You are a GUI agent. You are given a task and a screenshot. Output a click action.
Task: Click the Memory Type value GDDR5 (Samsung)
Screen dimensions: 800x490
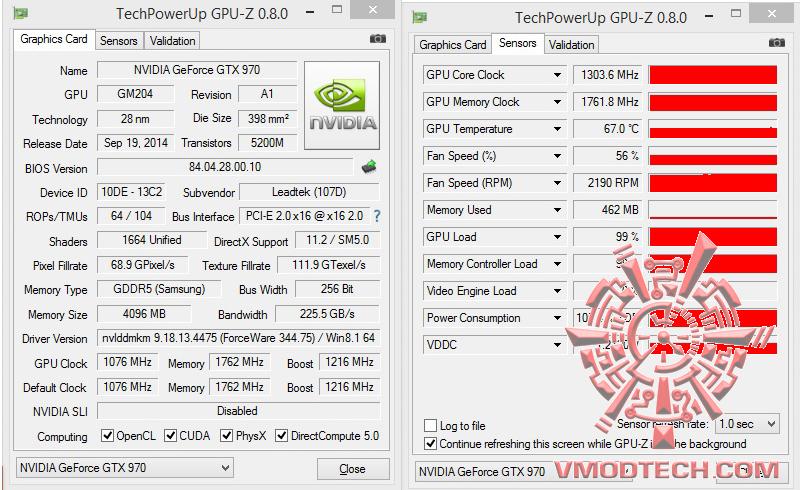tap(159, 289)
